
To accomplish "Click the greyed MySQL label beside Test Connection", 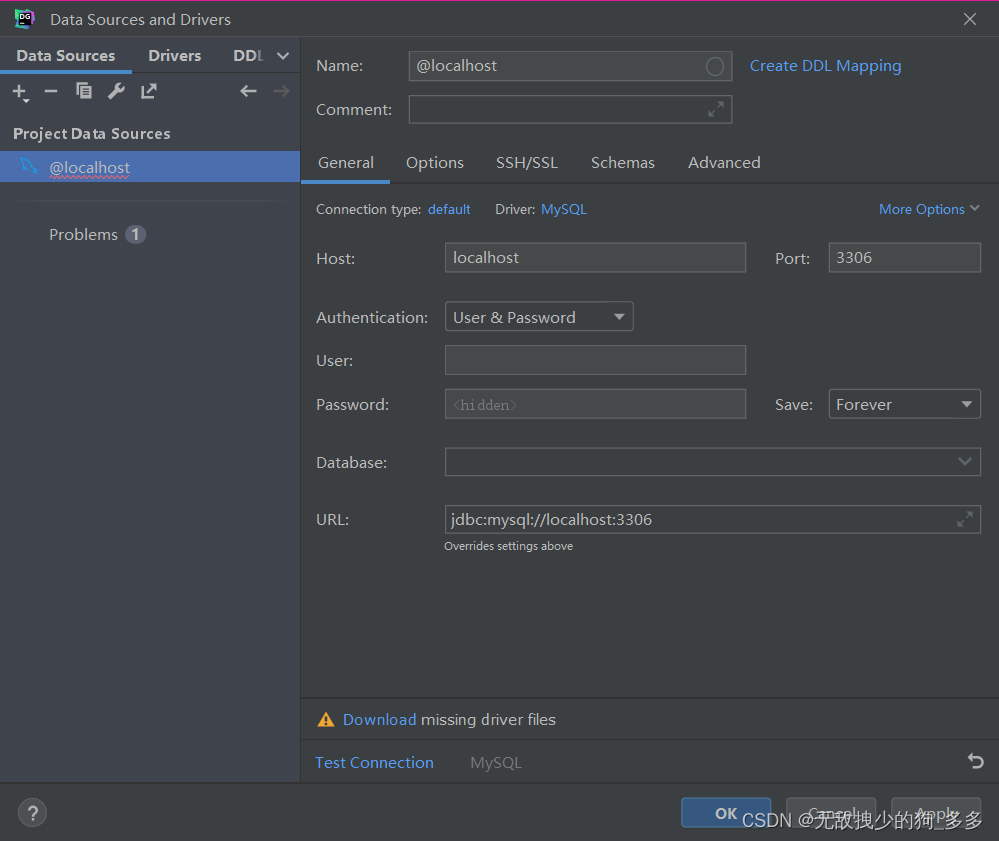I will [x=496, y=763].
